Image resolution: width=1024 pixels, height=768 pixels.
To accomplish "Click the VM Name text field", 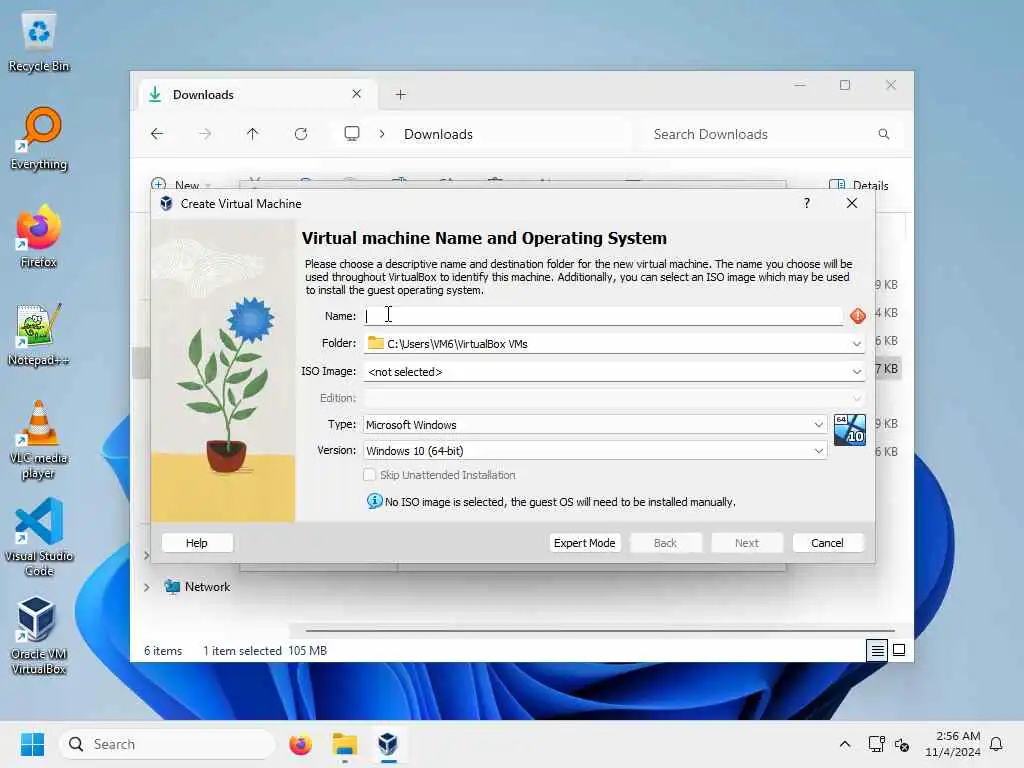I will tap(602, 316).
